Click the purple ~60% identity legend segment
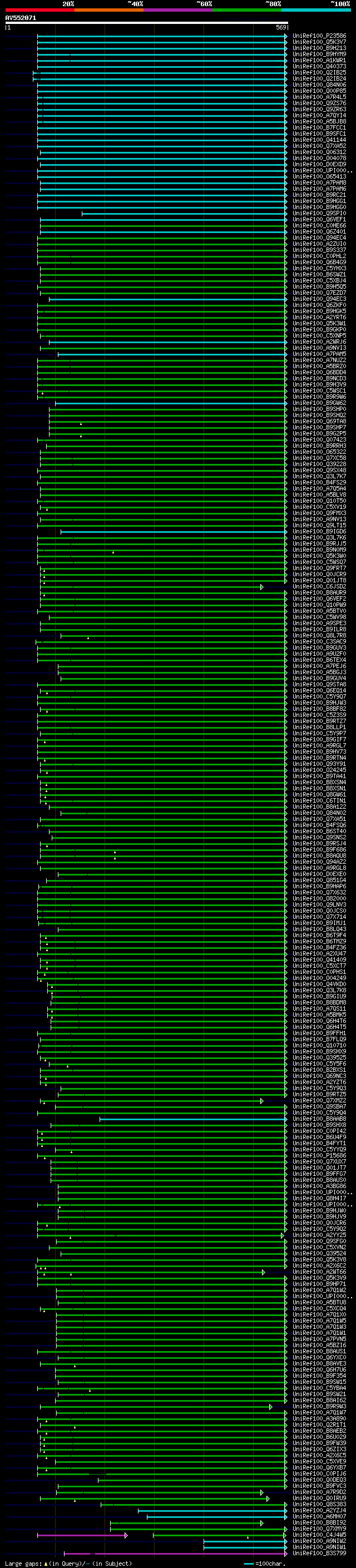This screenshot has height=1568, width=356. (177, 10)
